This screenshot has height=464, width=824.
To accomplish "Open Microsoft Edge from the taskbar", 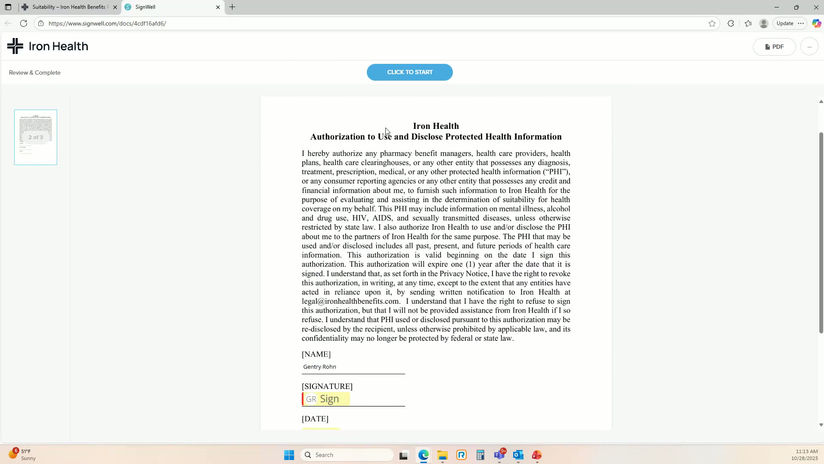I will [x=424, y=455].
